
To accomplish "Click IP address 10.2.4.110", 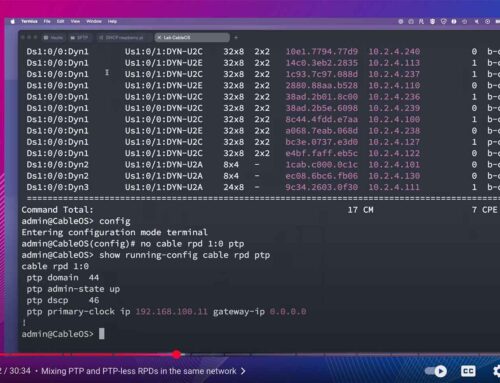I will coord(394,86).
